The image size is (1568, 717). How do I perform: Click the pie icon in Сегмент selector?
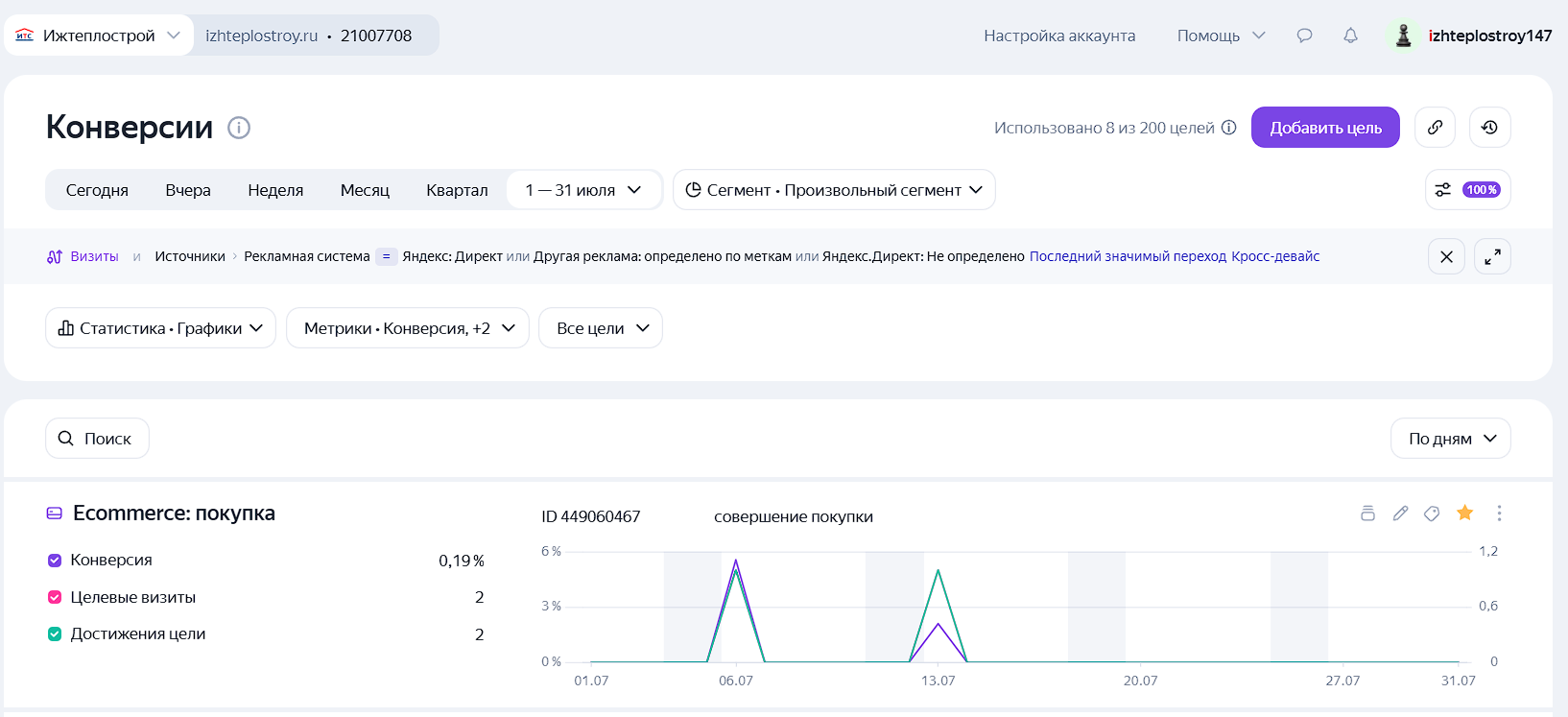click(693, 190)
